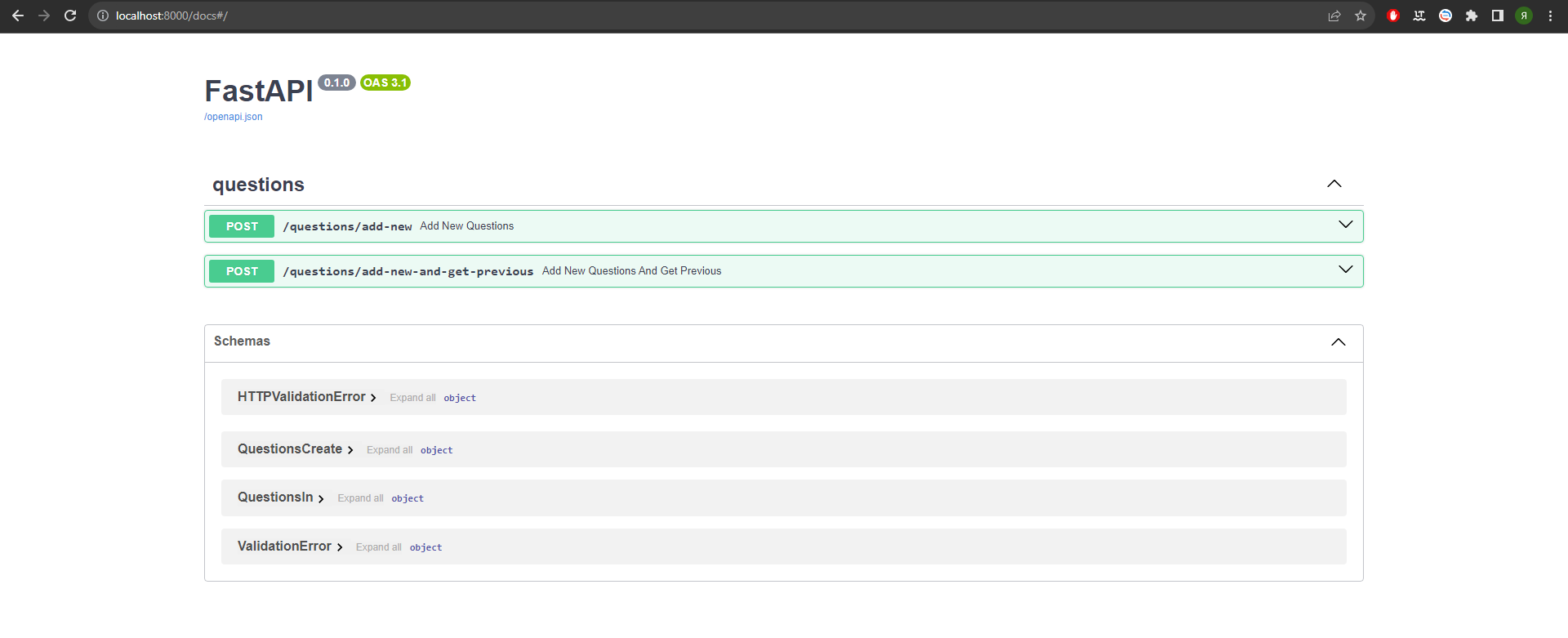View site information icon in address bar
Viewport: 1568px width, 638px height.
coord(103,16)
